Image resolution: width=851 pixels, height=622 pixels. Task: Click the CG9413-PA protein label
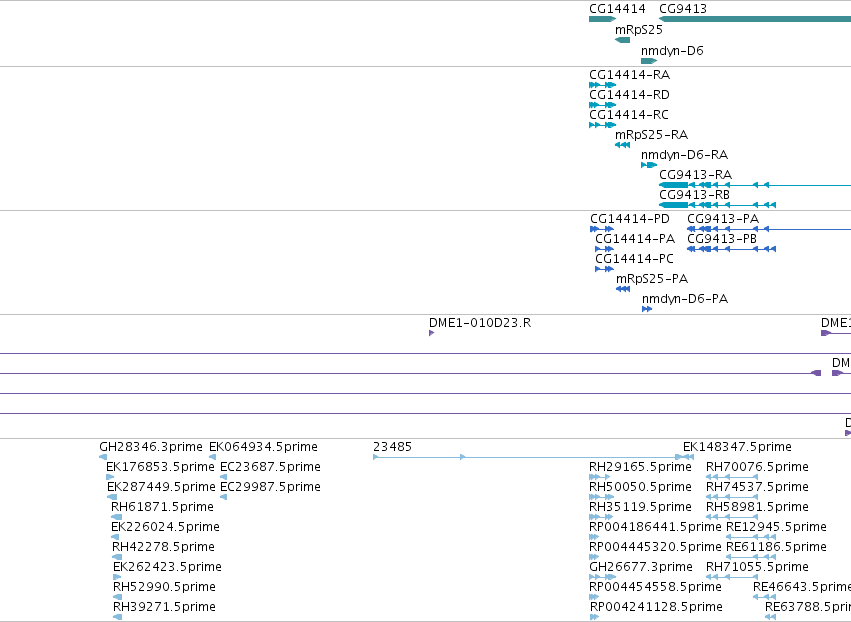tap(723, 219)
